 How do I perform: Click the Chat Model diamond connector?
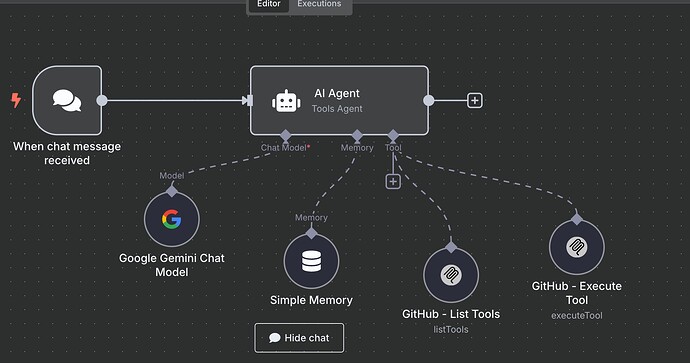click(x=286, y=136)
